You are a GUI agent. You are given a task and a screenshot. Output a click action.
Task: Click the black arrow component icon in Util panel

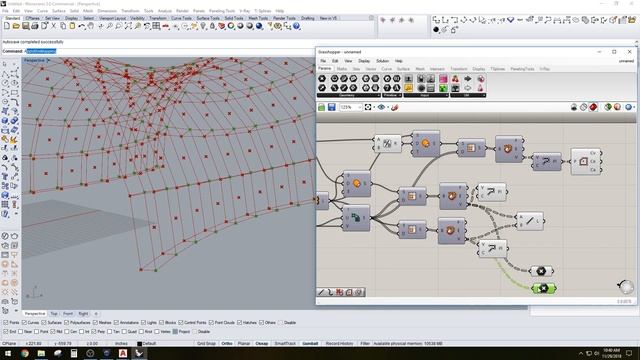click(x=468, y=78)
